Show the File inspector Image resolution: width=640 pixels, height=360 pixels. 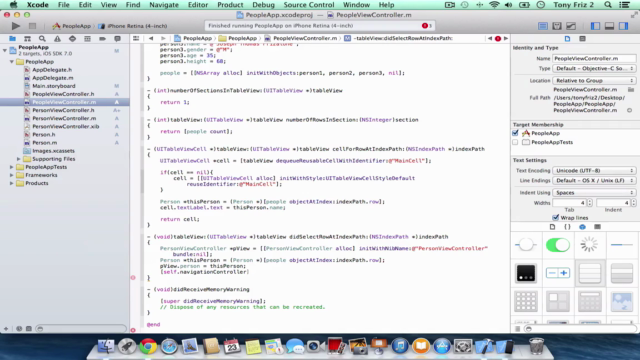567,38
